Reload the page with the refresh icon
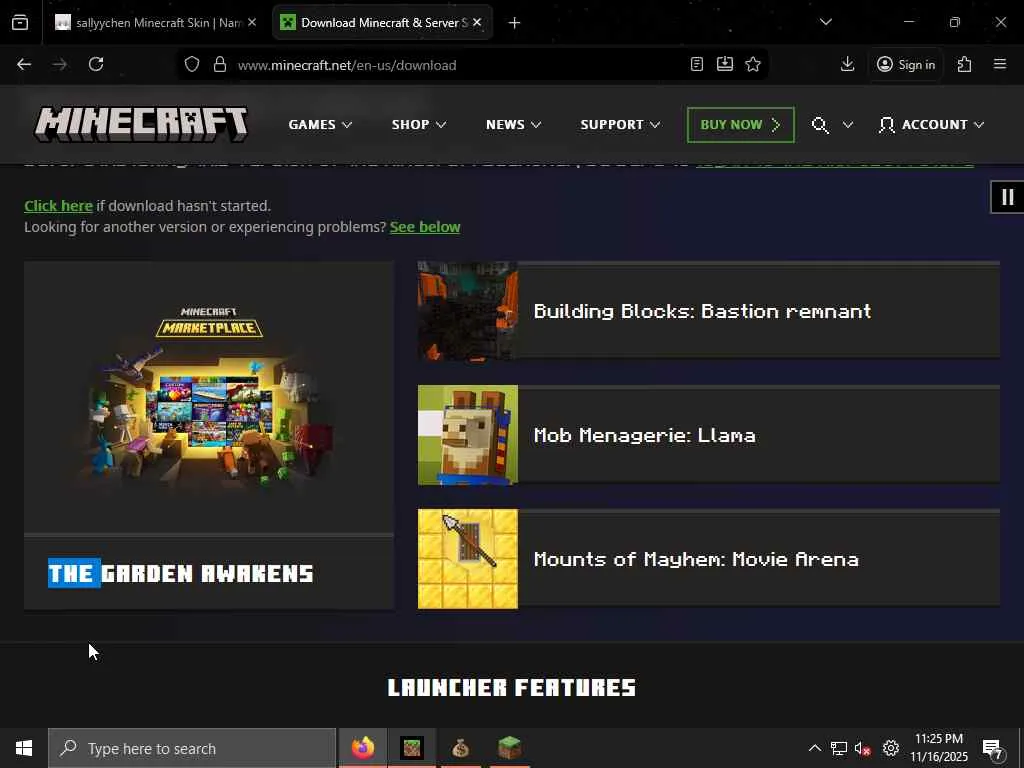The image size is (1024, 768). [x=96, y=64]
